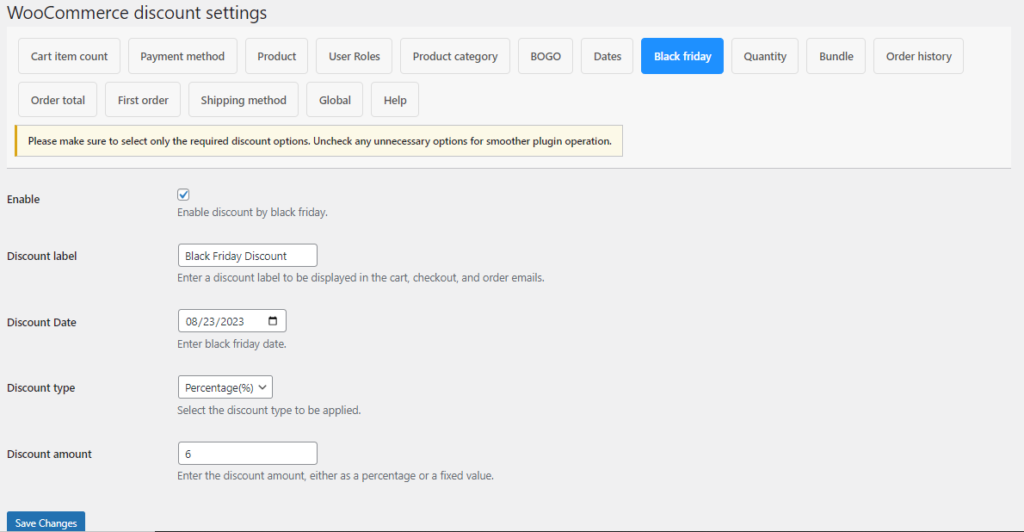Select the Black friday tab
Screen dimensions: 1024x532
tap(682, 56)
